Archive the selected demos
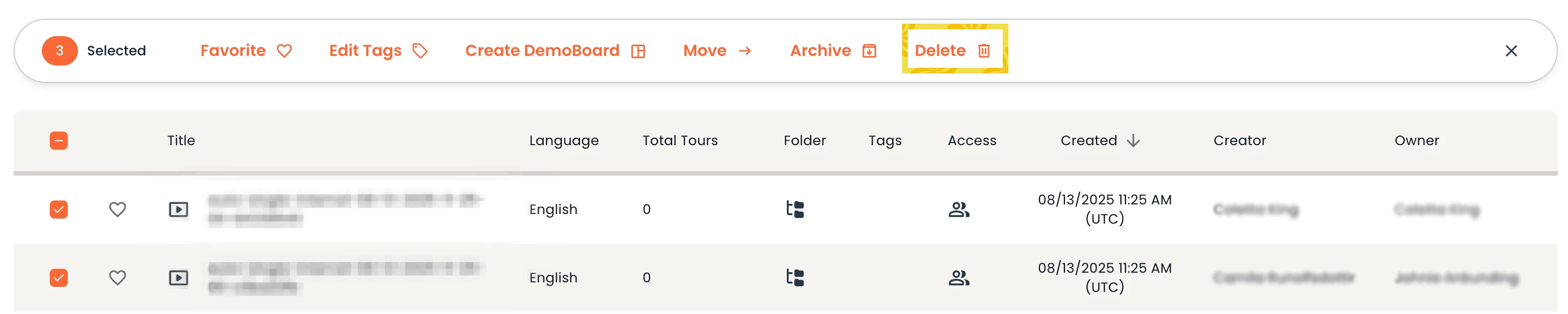 pyautogui.click(x=833, y=50)
